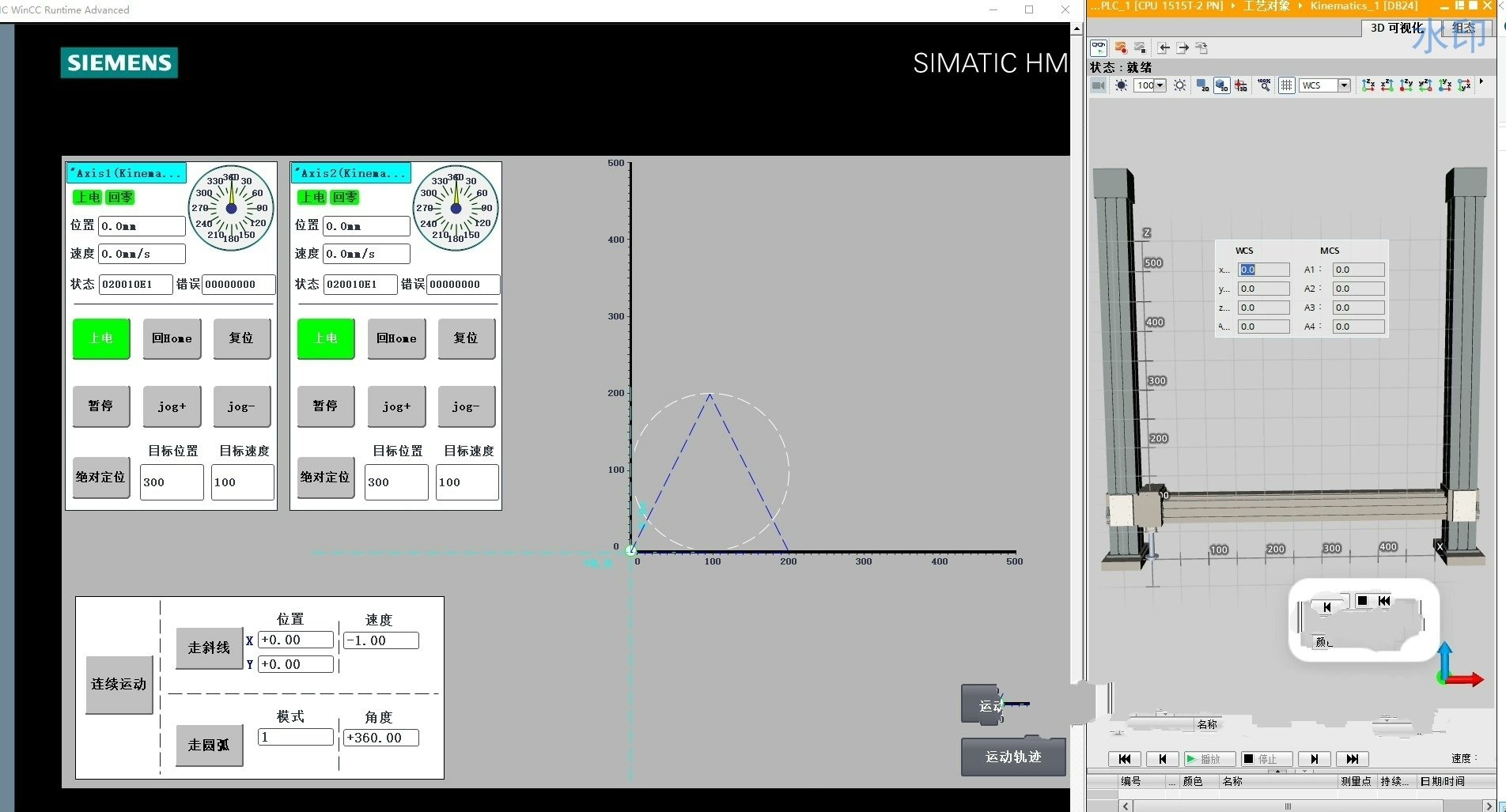The height and width of the screenshot is (812, 1506).
Task: Decrease brightness with the dark sun icon
Action: click(1121, 85)
